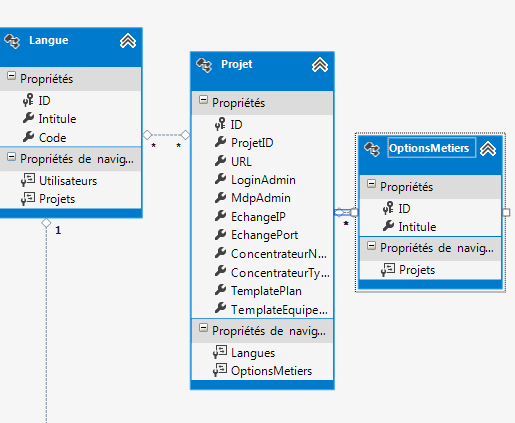Click the right-side resize handle of OptionsMetiers

click(x=506, y=212)
